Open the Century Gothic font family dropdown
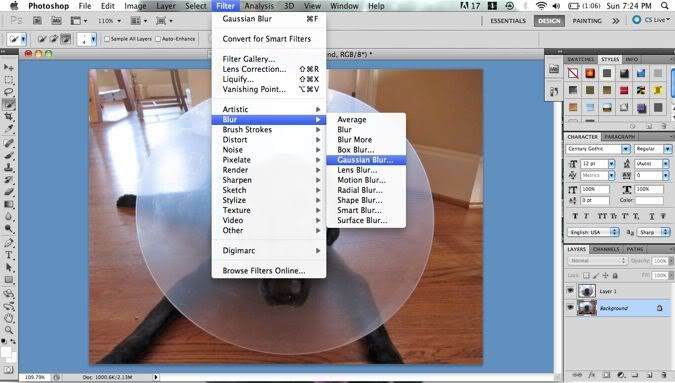This screenshot has height=383, width=675. click(x=626, y=148)
